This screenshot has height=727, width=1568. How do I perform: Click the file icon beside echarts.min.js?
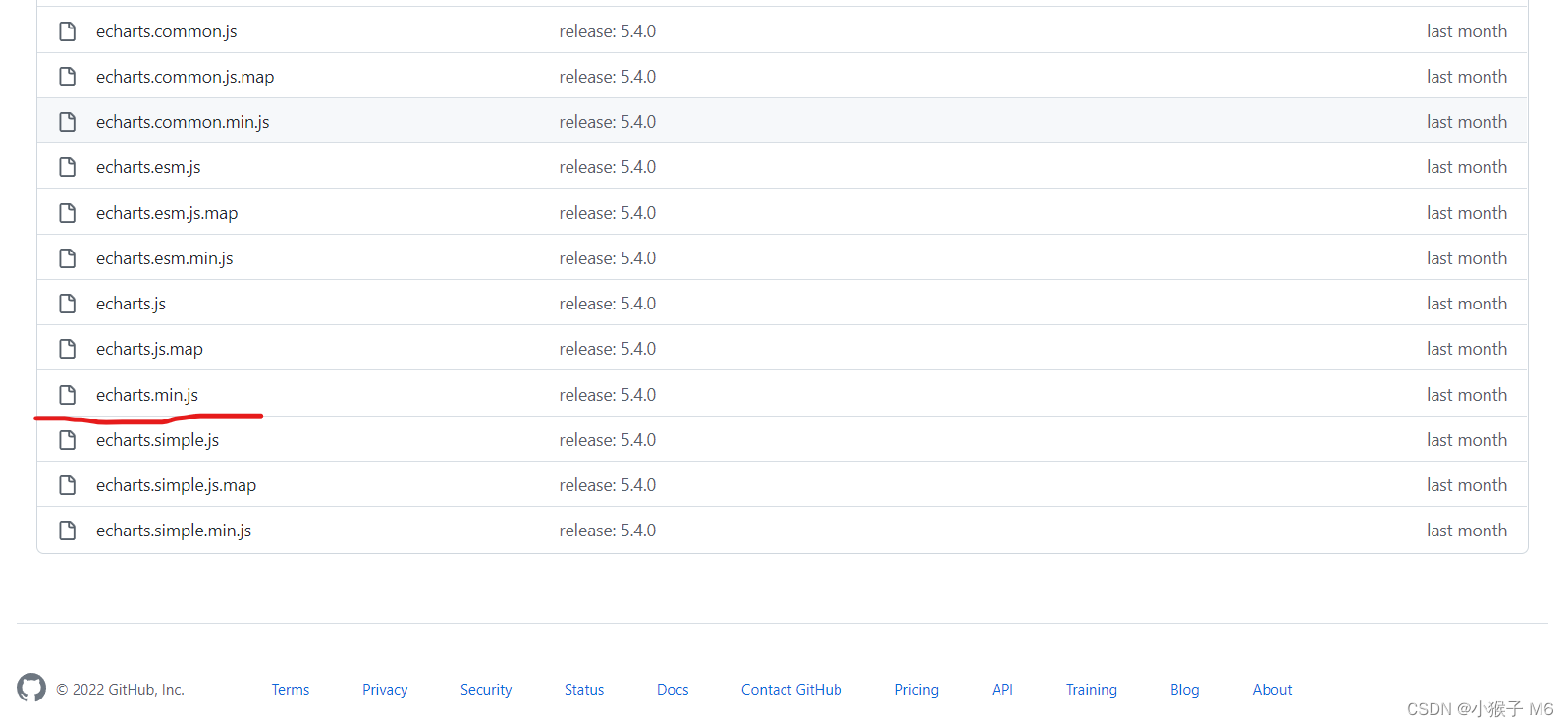pyautogui.click(x=67, y=395)
